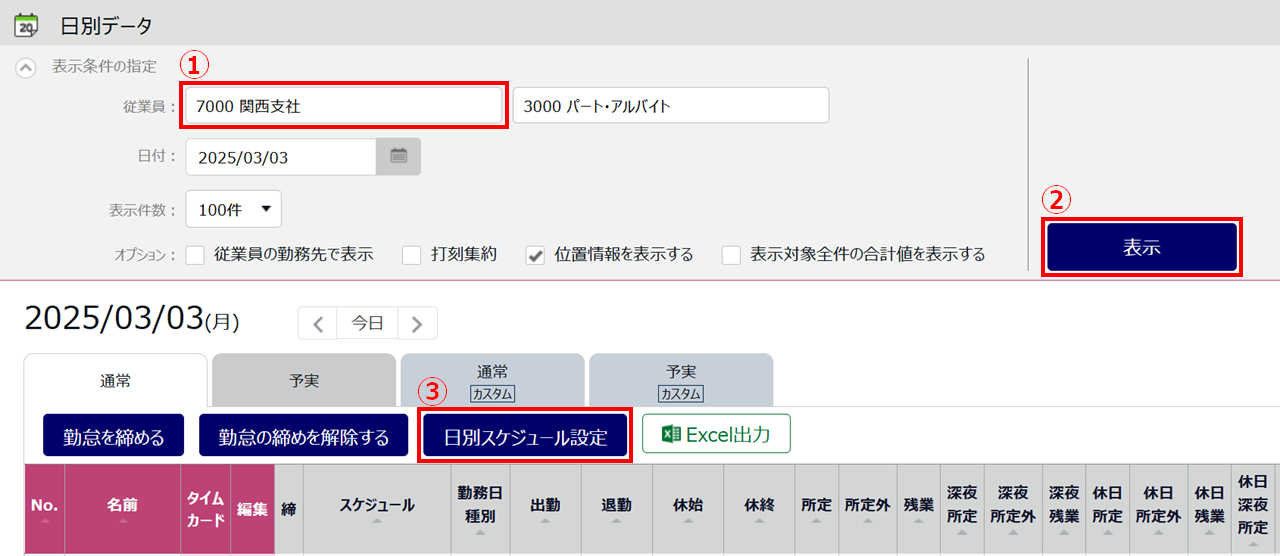Sort by the No. column header
The height and width of the screenshot is (556, 1280).
click(x=44, y=509)
